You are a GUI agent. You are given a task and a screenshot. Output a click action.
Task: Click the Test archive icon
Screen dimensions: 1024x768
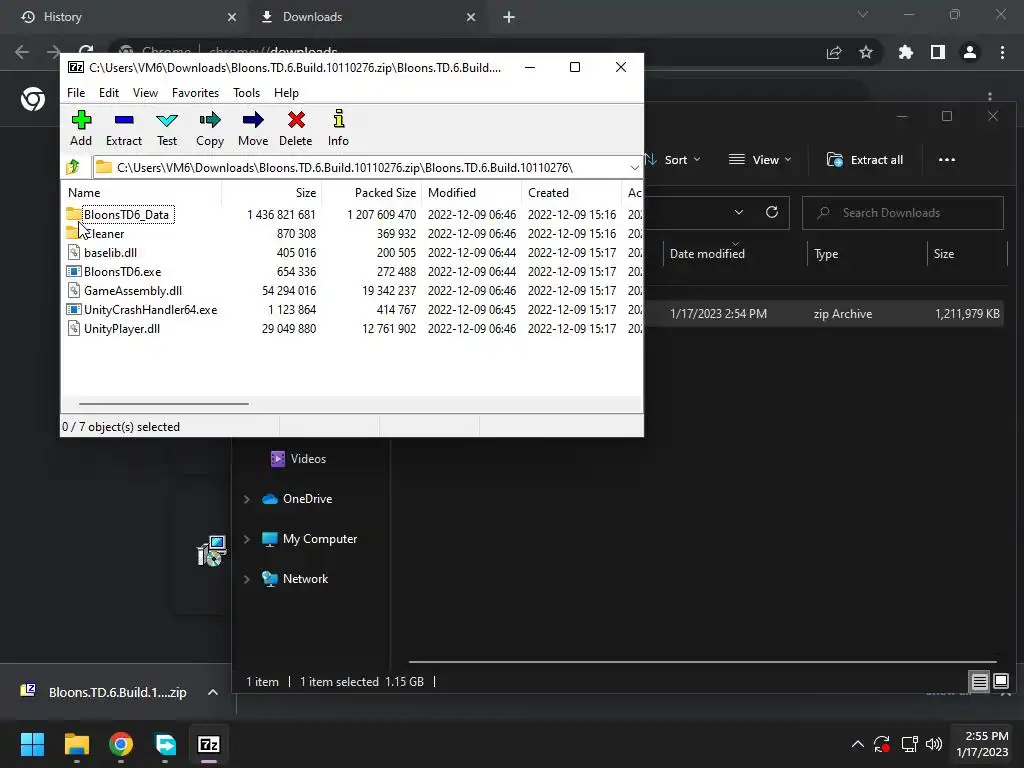point(167,128)
